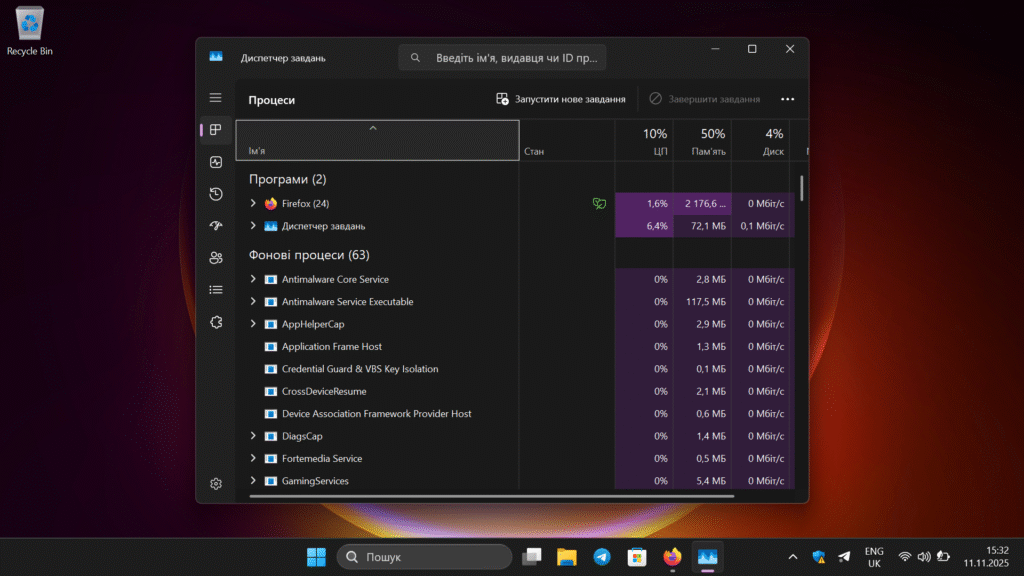1024x576 pixels.
Task: Click the process search input field
Action: (510, 57)
